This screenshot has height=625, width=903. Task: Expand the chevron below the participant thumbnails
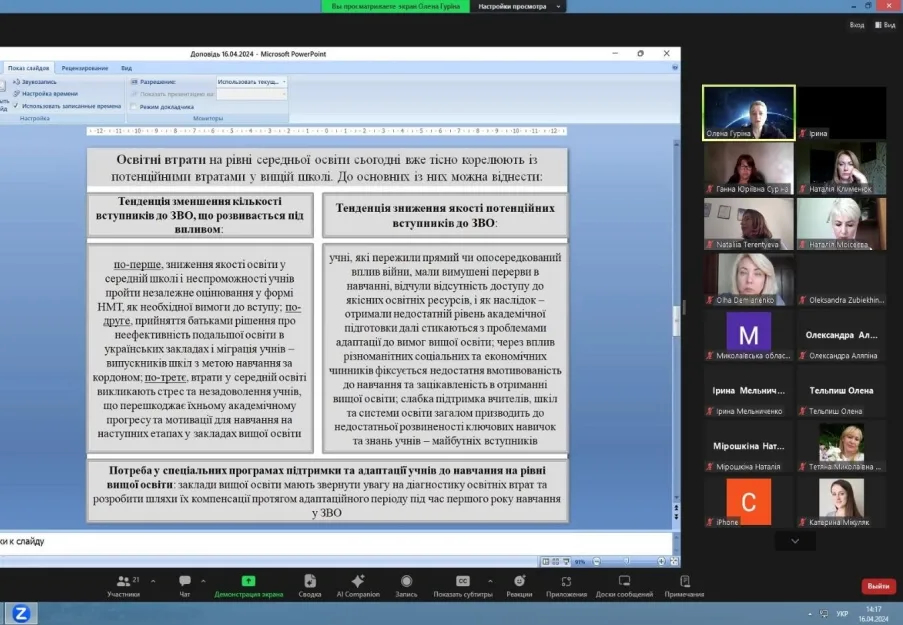(795, 541)
